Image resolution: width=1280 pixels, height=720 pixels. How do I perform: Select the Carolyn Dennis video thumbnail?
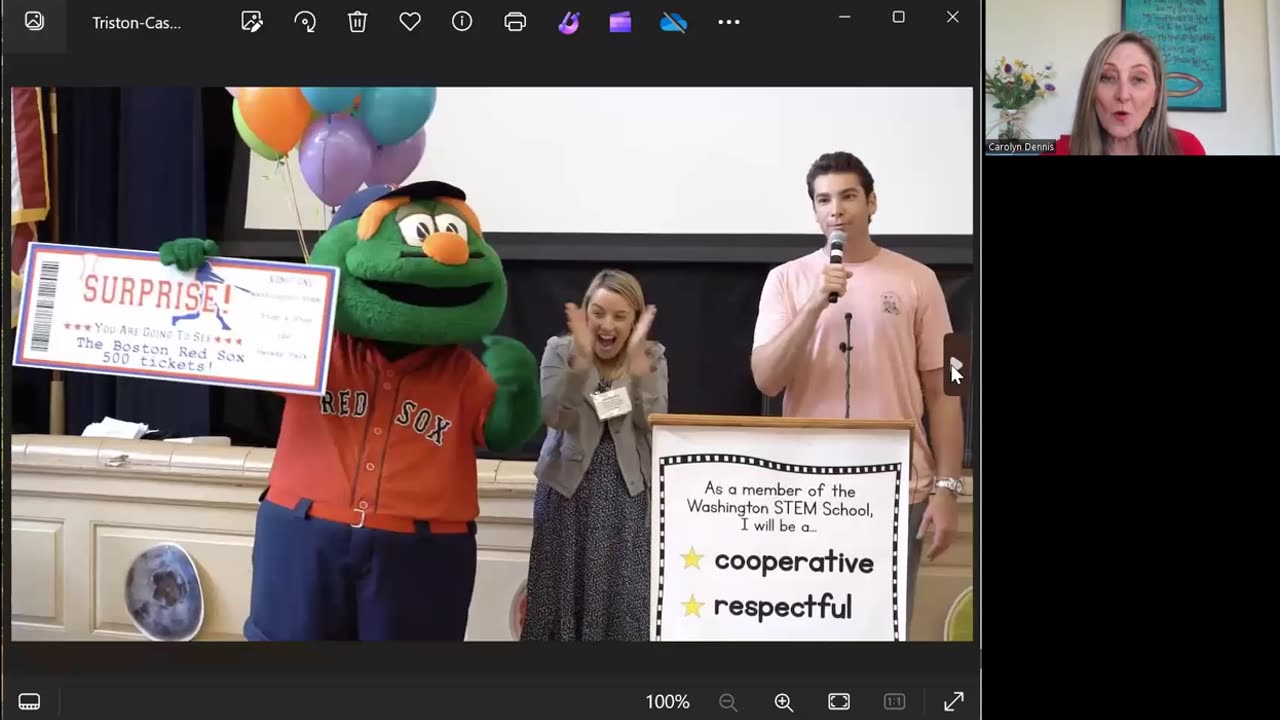(1131, 77)
